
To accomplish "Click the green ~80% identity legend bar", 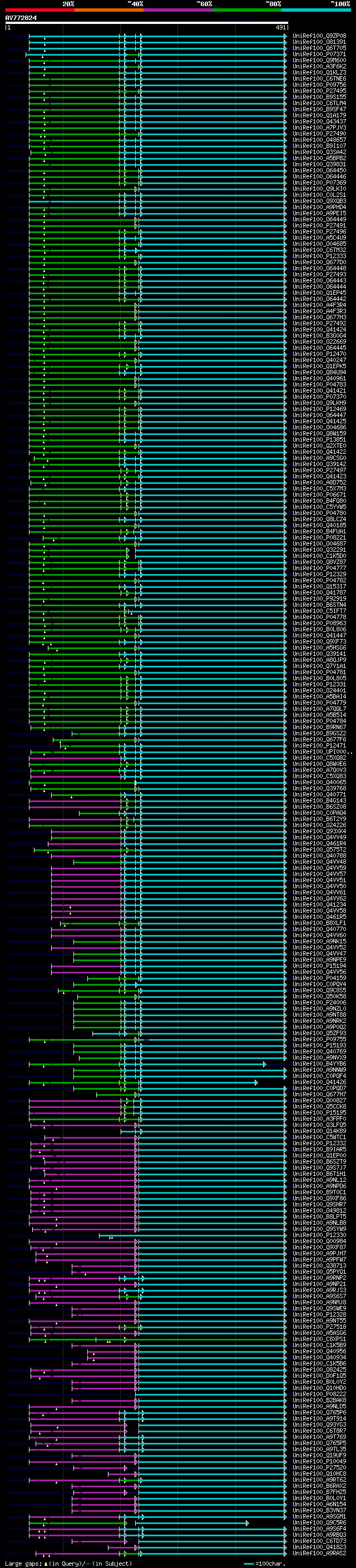I will click(246, 10).
